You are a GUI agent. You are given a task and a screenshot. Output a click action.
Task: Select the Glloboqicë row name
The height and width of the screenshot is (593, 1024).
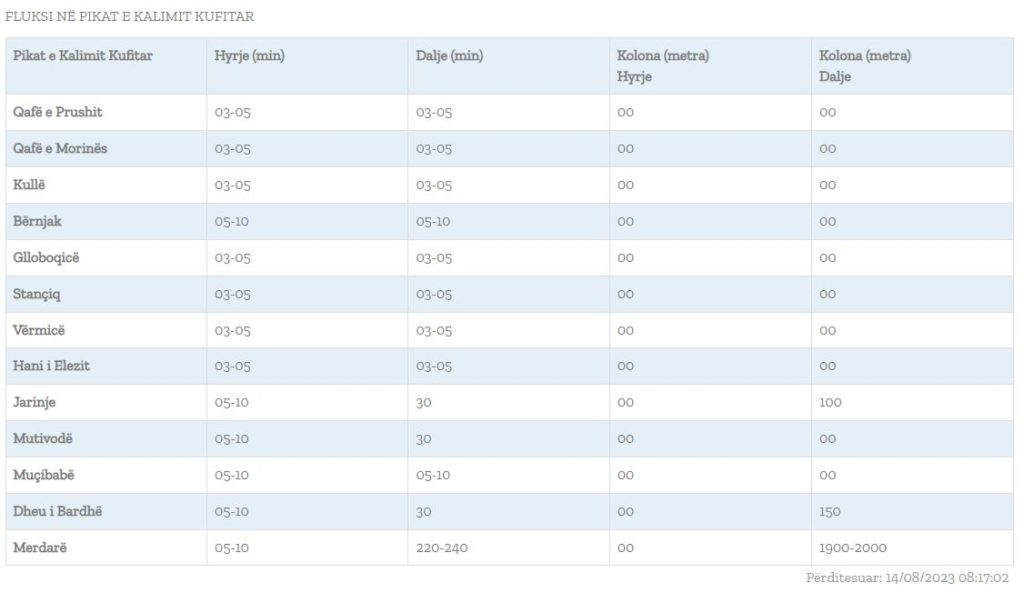pyautogui.click(x=46, y=257)
